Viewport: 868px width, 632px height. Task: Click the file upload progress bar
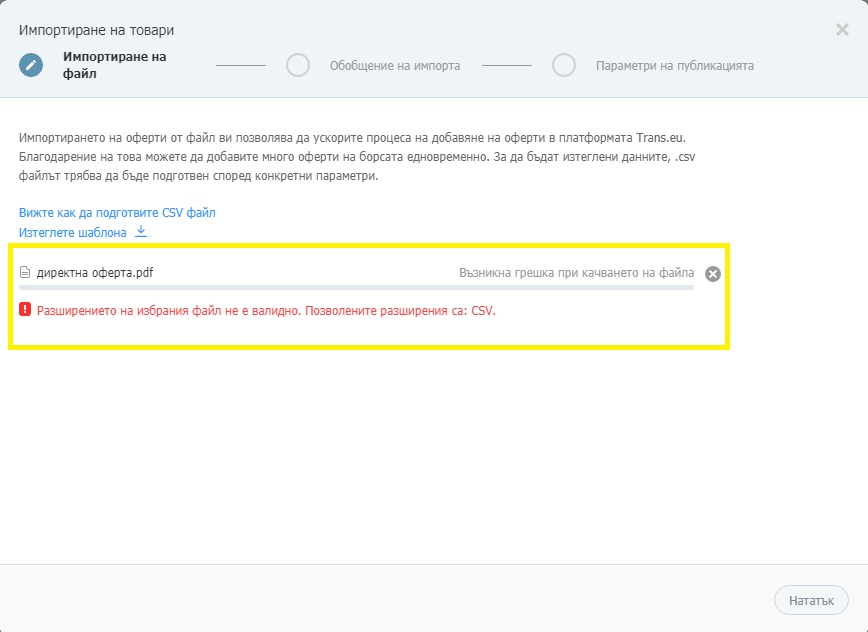click(x=356, y=288)
